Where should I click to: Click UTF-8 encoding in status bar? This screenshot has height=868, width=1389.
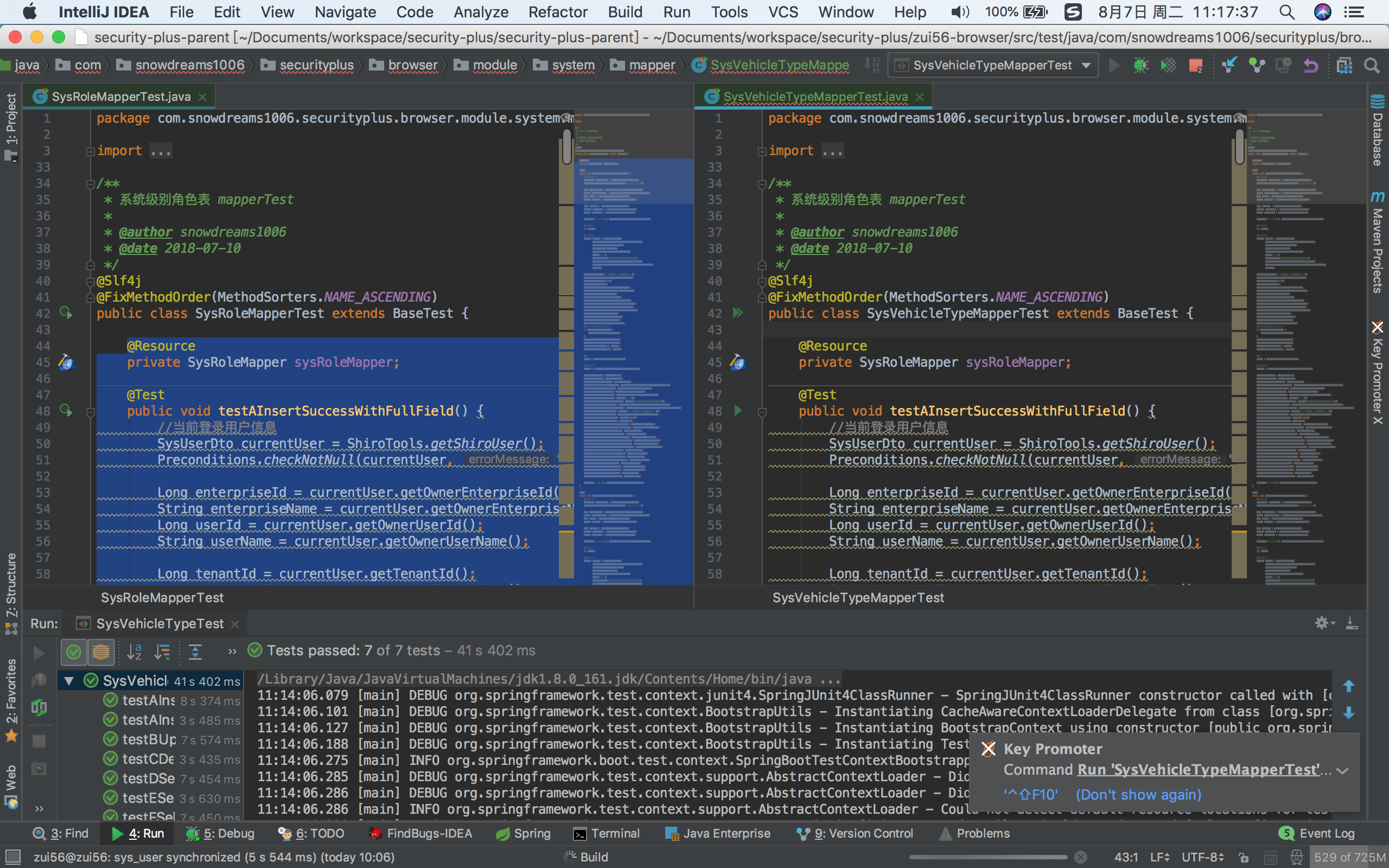click(x=1202, y=857)
